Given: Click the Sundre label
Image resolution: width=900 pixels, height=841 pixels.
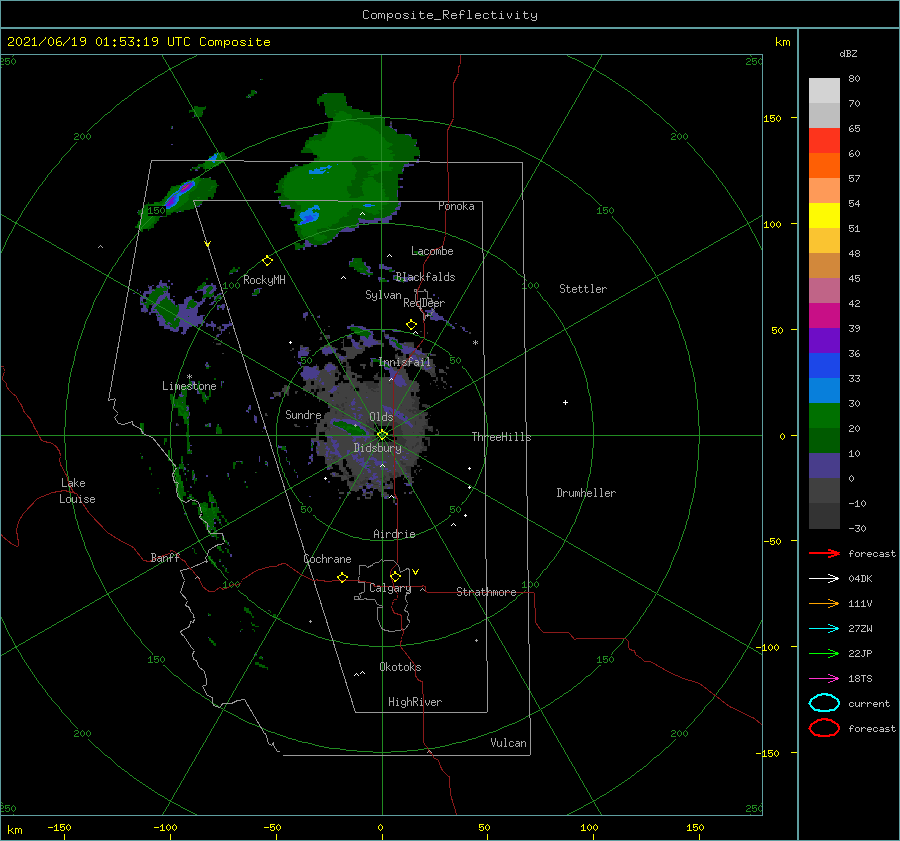Looking at the screenshot, I should pos(303,415).
